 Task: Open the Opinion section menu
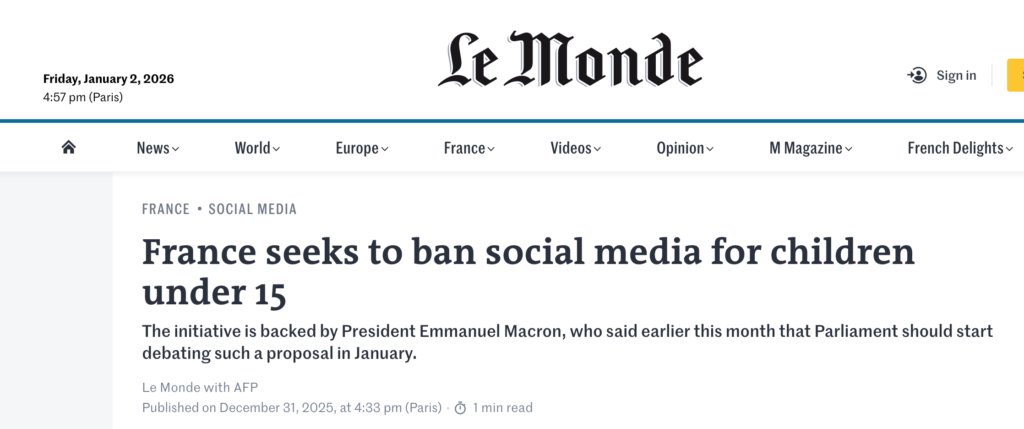point(684,148)
